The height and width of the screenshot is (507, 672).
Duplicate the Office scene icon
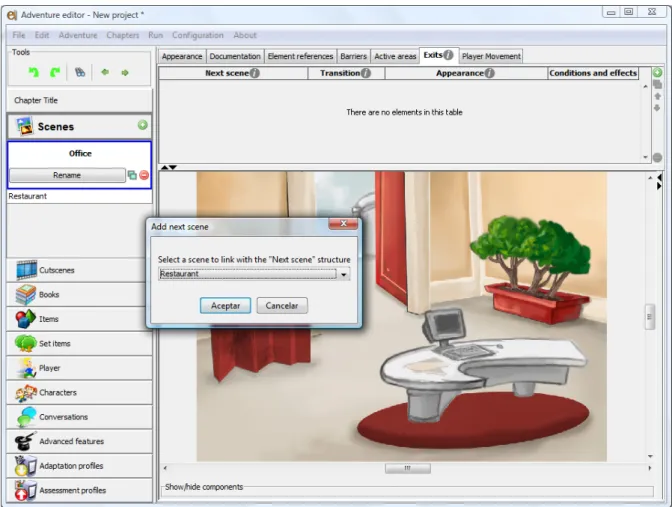[132, 175]
